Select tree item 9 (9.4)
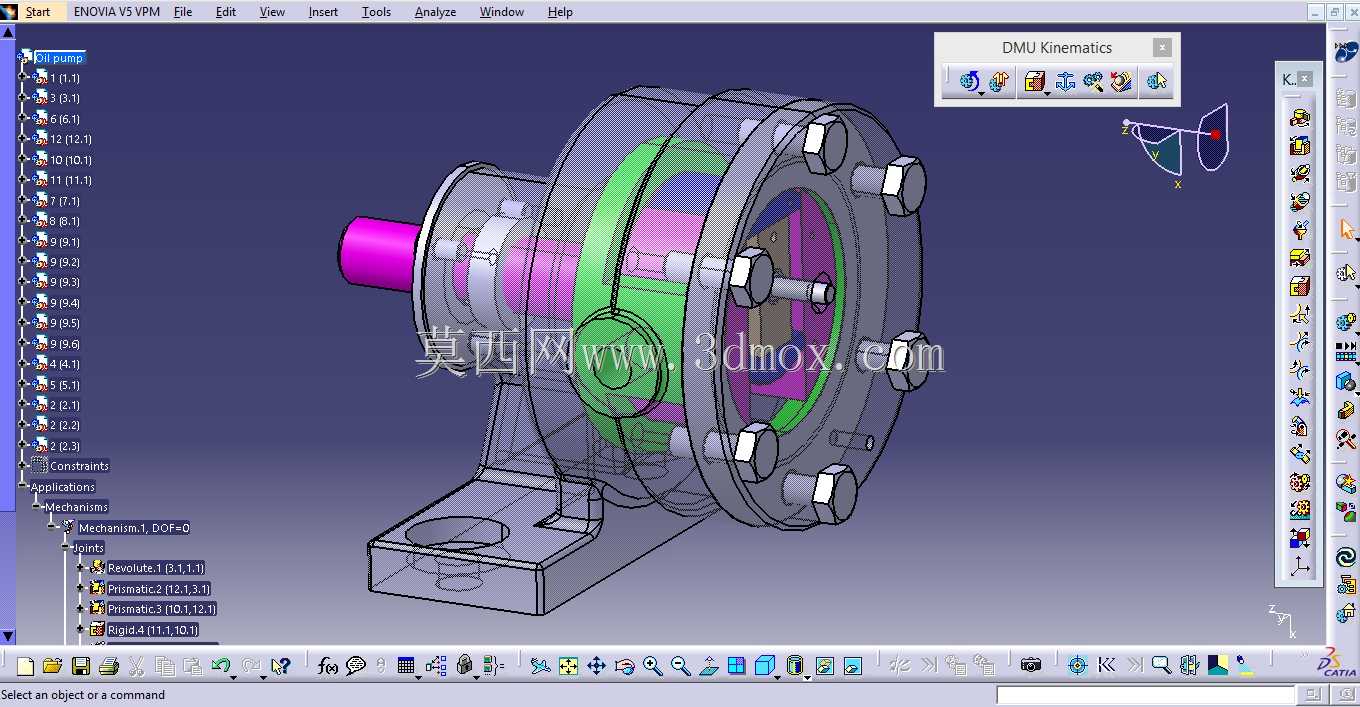 pos(64,303)
